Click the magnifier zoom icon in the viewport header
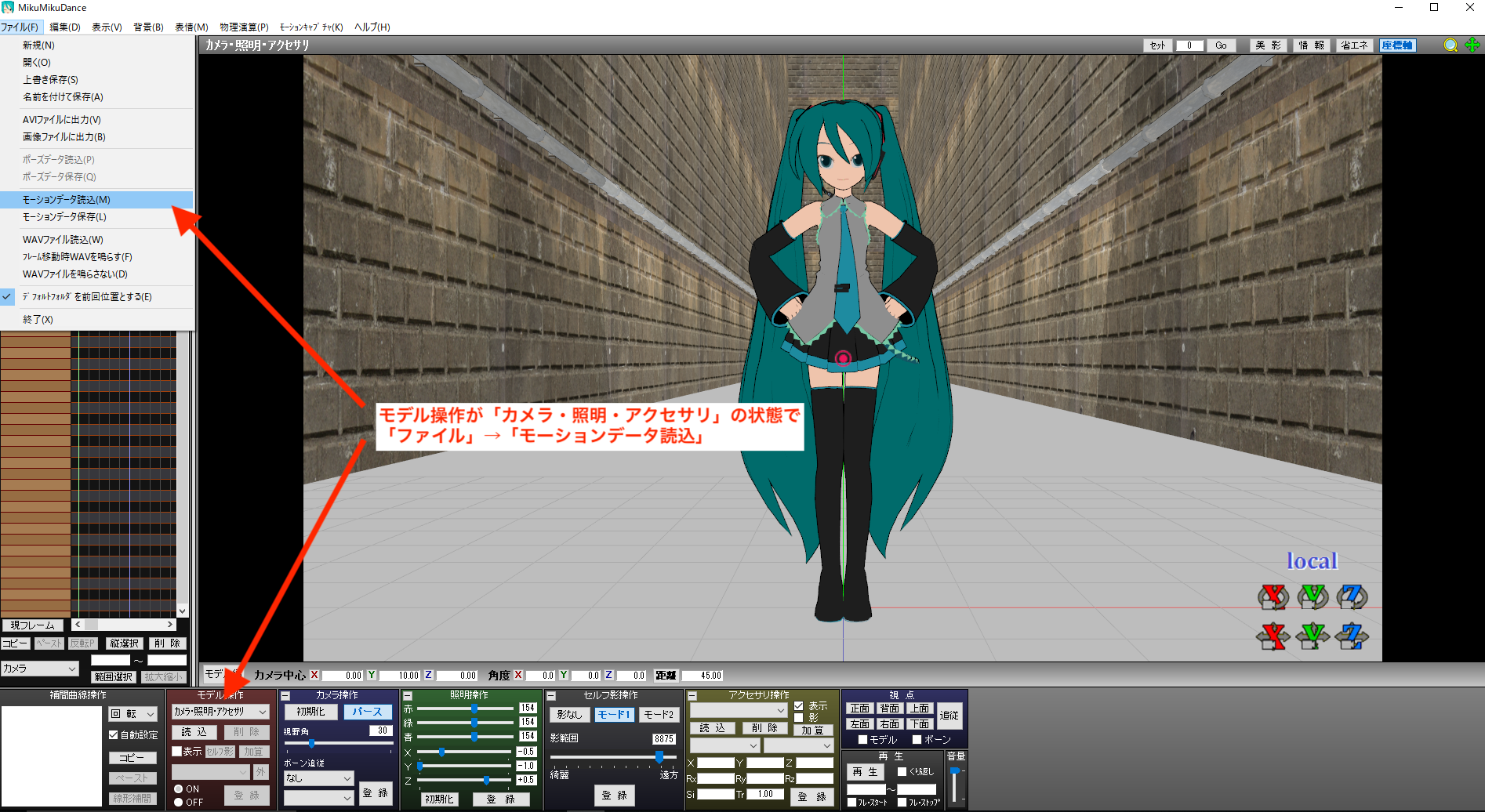 click(x=1451, y=45)
